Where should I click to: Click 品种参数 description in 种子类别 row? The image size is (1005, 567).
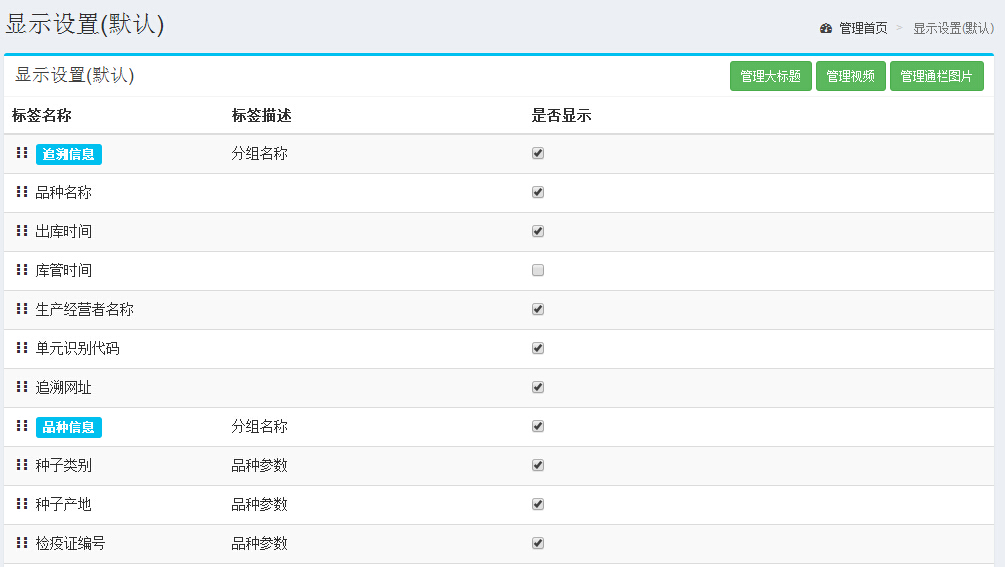pyautogui.click(x=260, y=466)
